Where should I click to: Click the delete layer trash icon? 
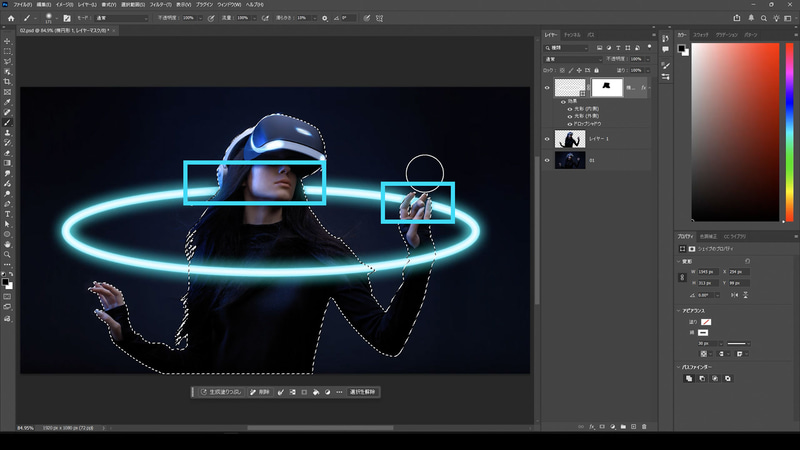point(644,426)
